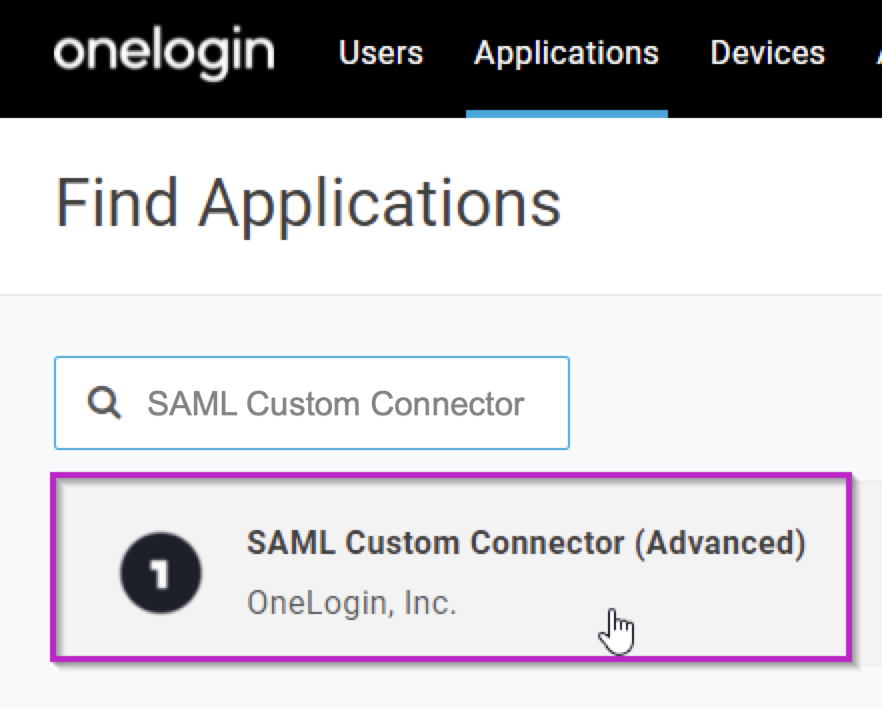
Task: Click the Find Applications page heading
Action: tap(308, 203)
